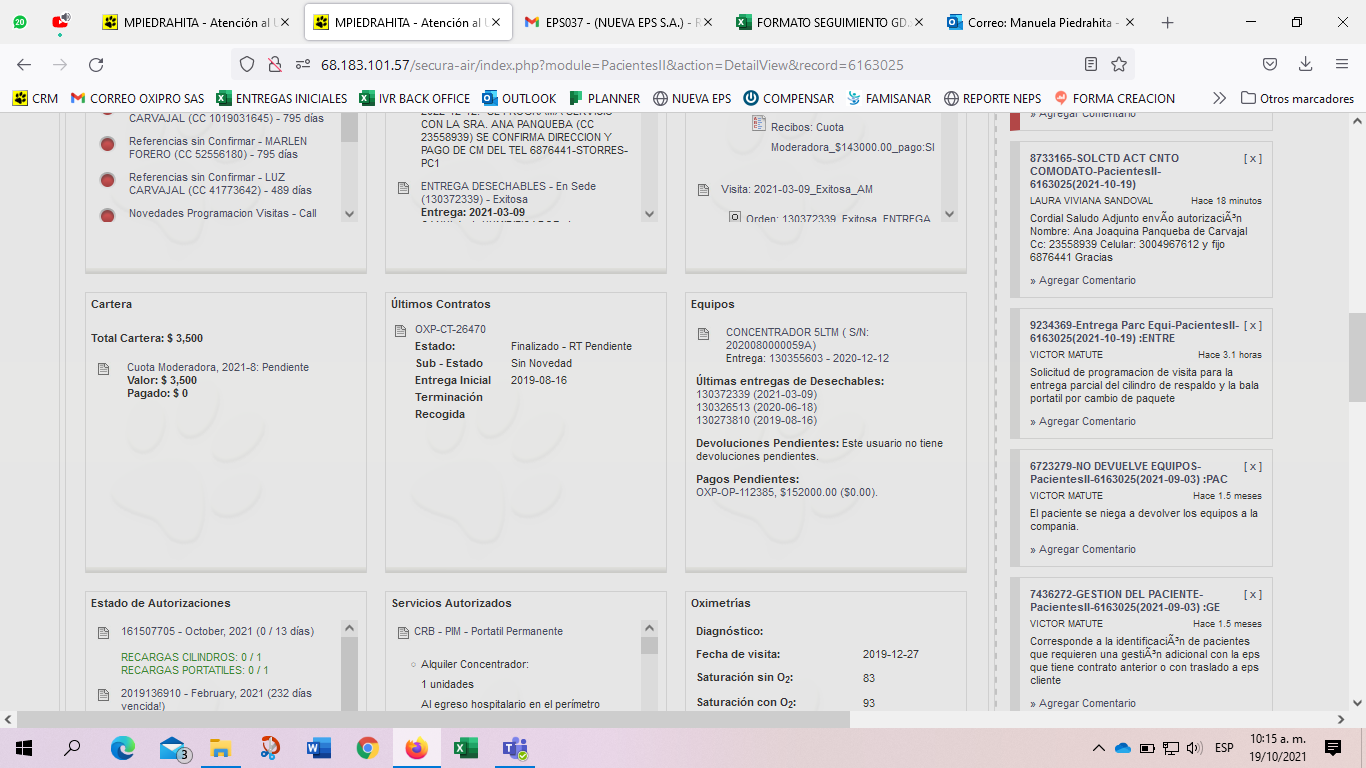Open the Otros marcadores folder
The height and width of the screenshot is (768, 1366).
click(x=1297, y=98)
